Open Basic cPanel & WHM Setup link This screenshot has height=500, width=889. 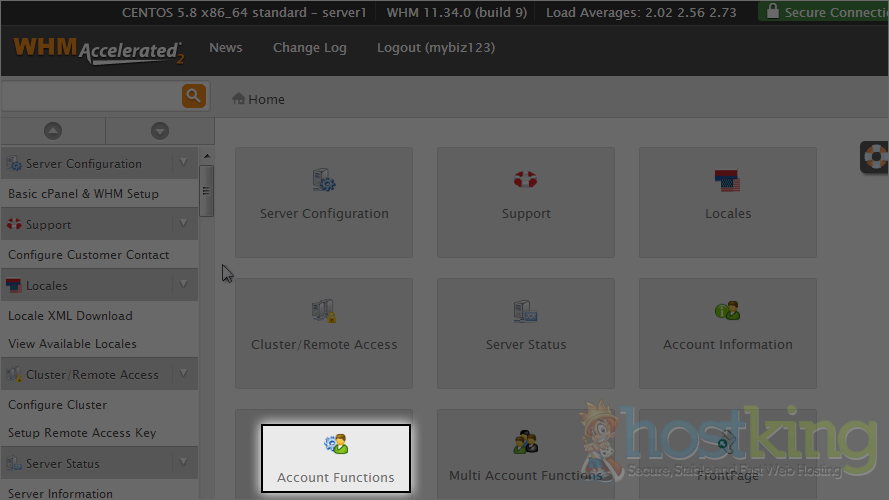[x=83, y=193]
